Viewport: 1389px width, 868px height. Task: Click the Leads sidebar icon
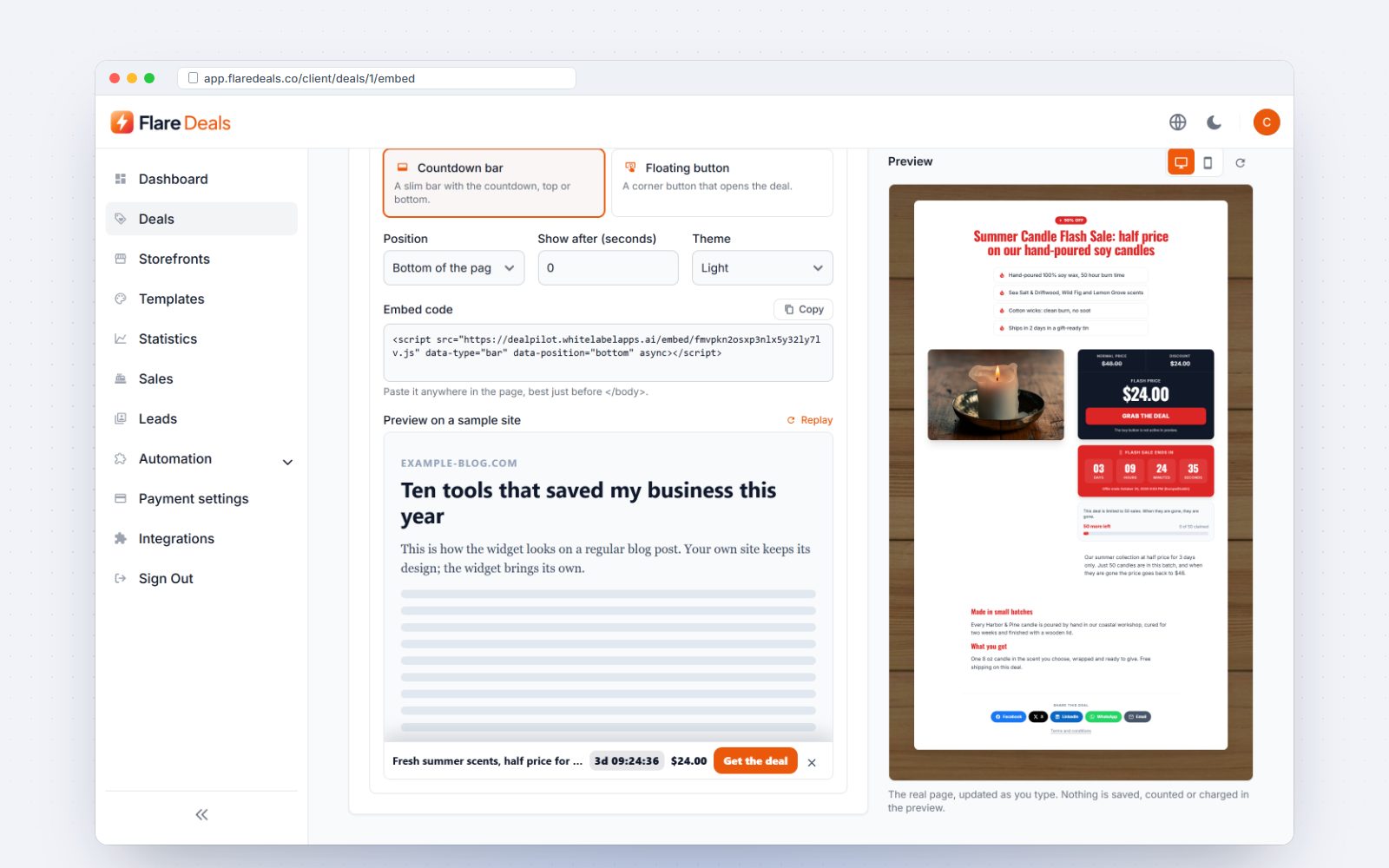(121, 418)
